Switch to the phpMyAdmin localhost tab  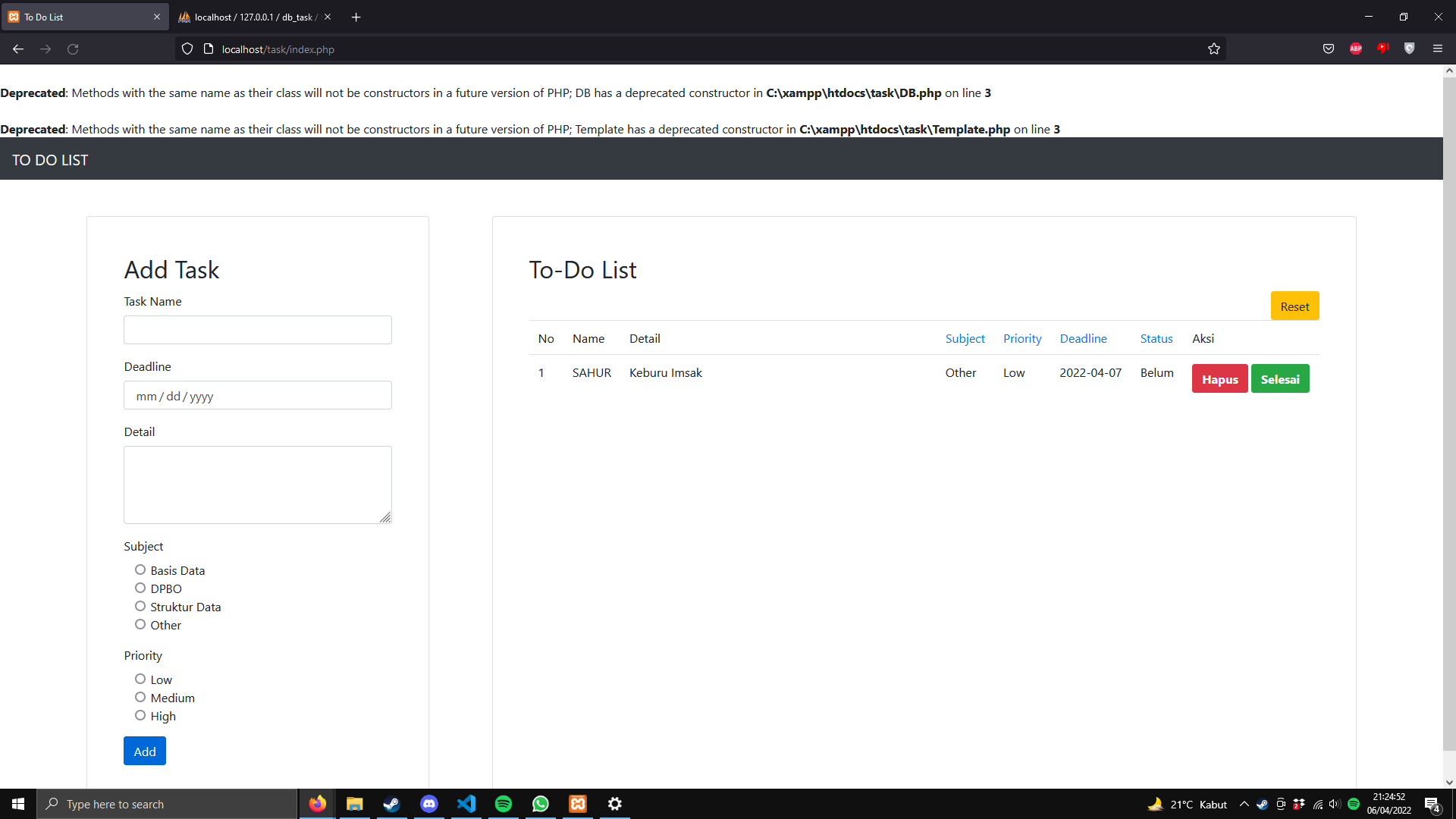coord(250,16)
